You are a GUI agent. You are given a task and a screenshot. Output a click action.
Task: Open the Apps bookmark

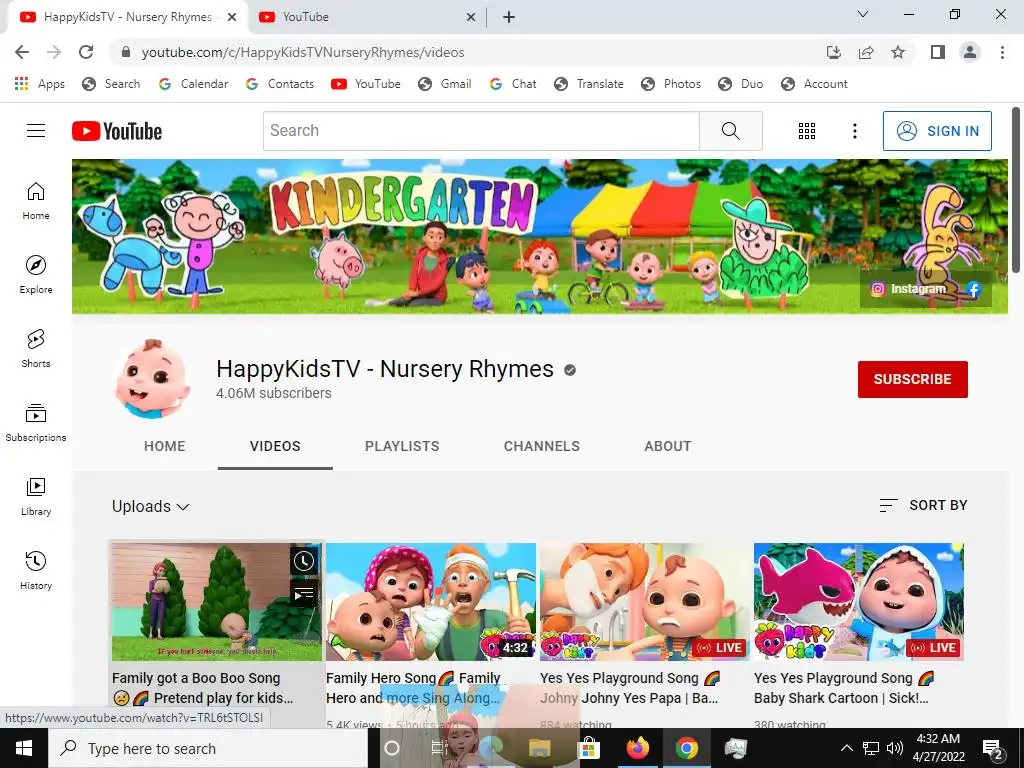(x=39, y=84)
